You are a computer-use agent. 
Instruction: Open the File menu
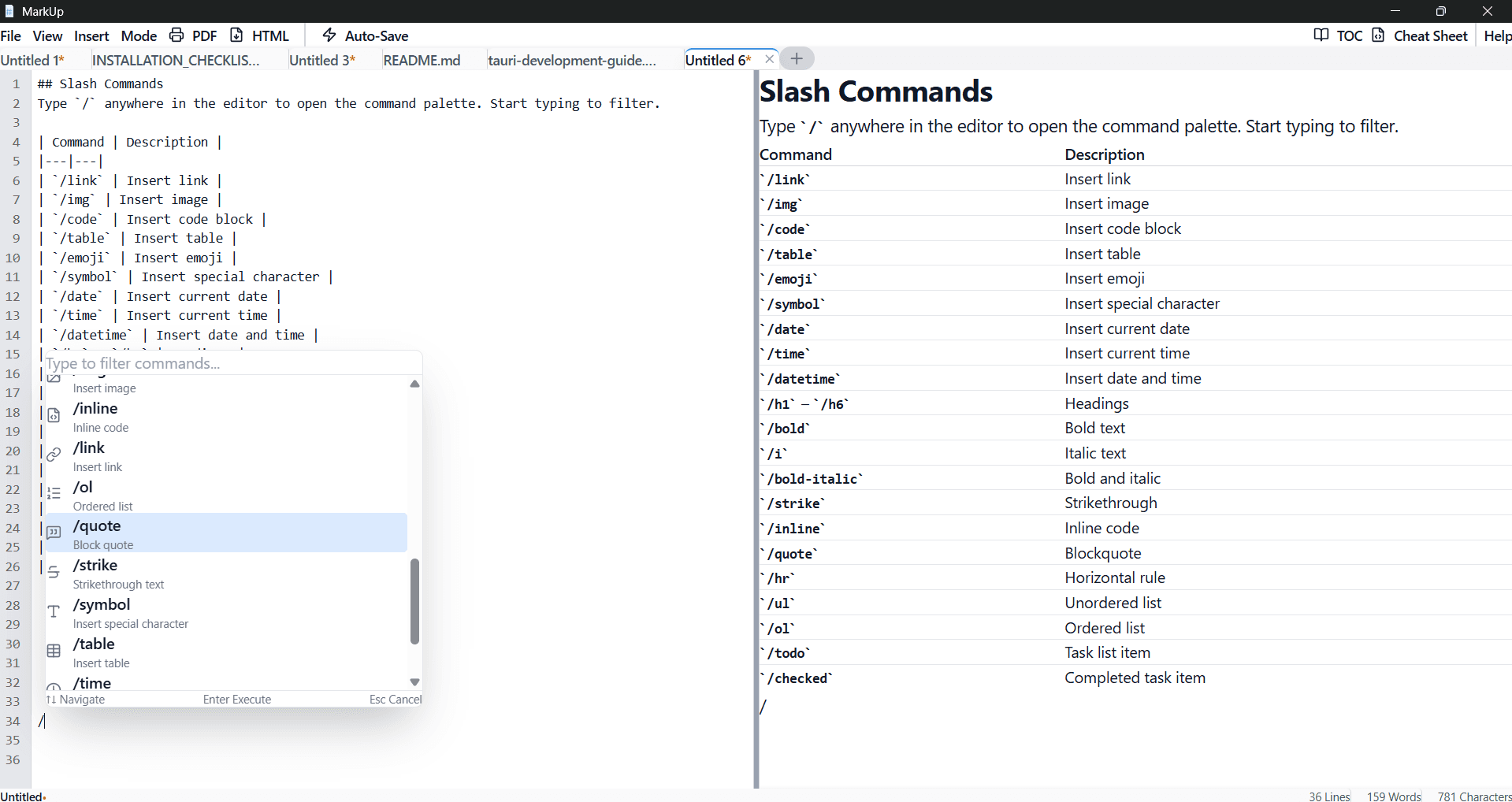coord(11,35)
